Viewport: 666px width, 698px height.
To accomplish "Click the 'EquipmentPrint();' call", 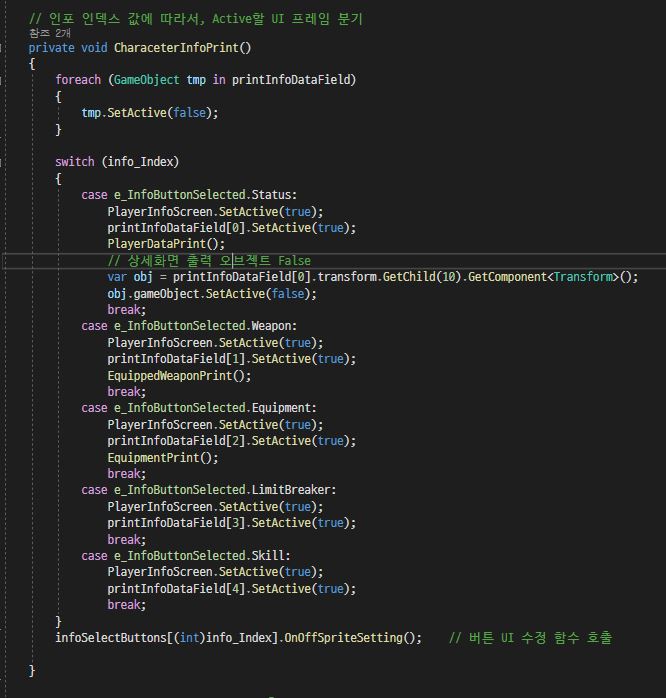I will pos(163,457).
